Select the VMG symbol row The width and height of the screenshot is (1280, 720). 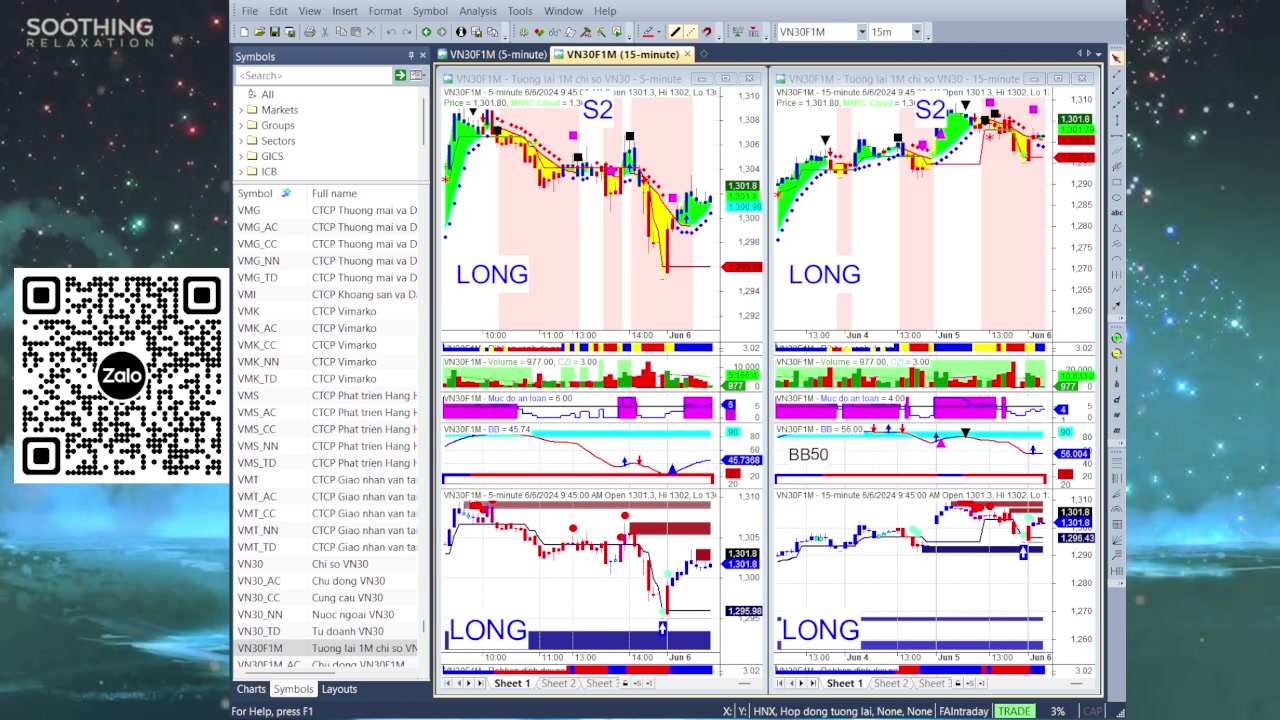[x=326, y=210]
